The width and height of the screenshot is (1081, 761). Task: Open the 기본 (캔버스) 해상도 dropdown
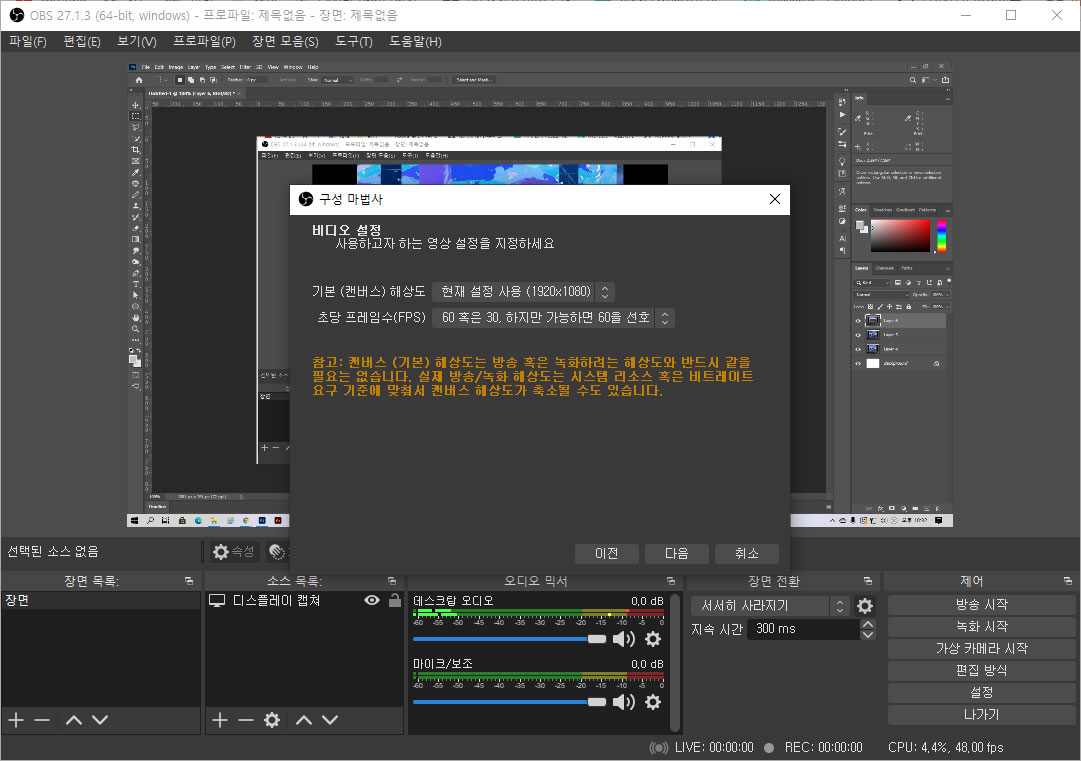(523, 292)
